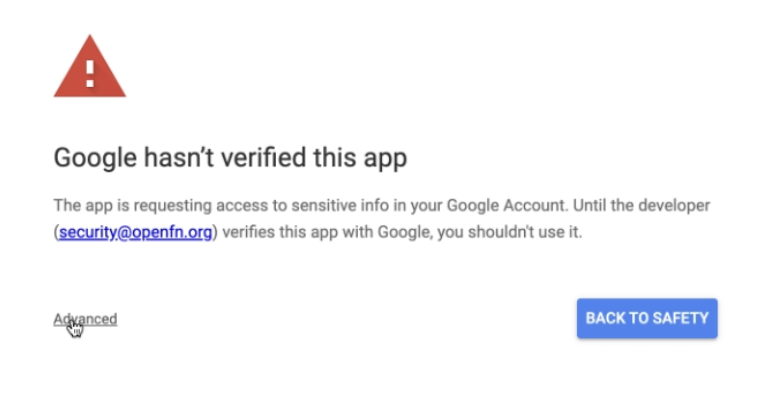Click the word "security" in the email link
This screenshot has height=394, width=774.
pos(87,232)
